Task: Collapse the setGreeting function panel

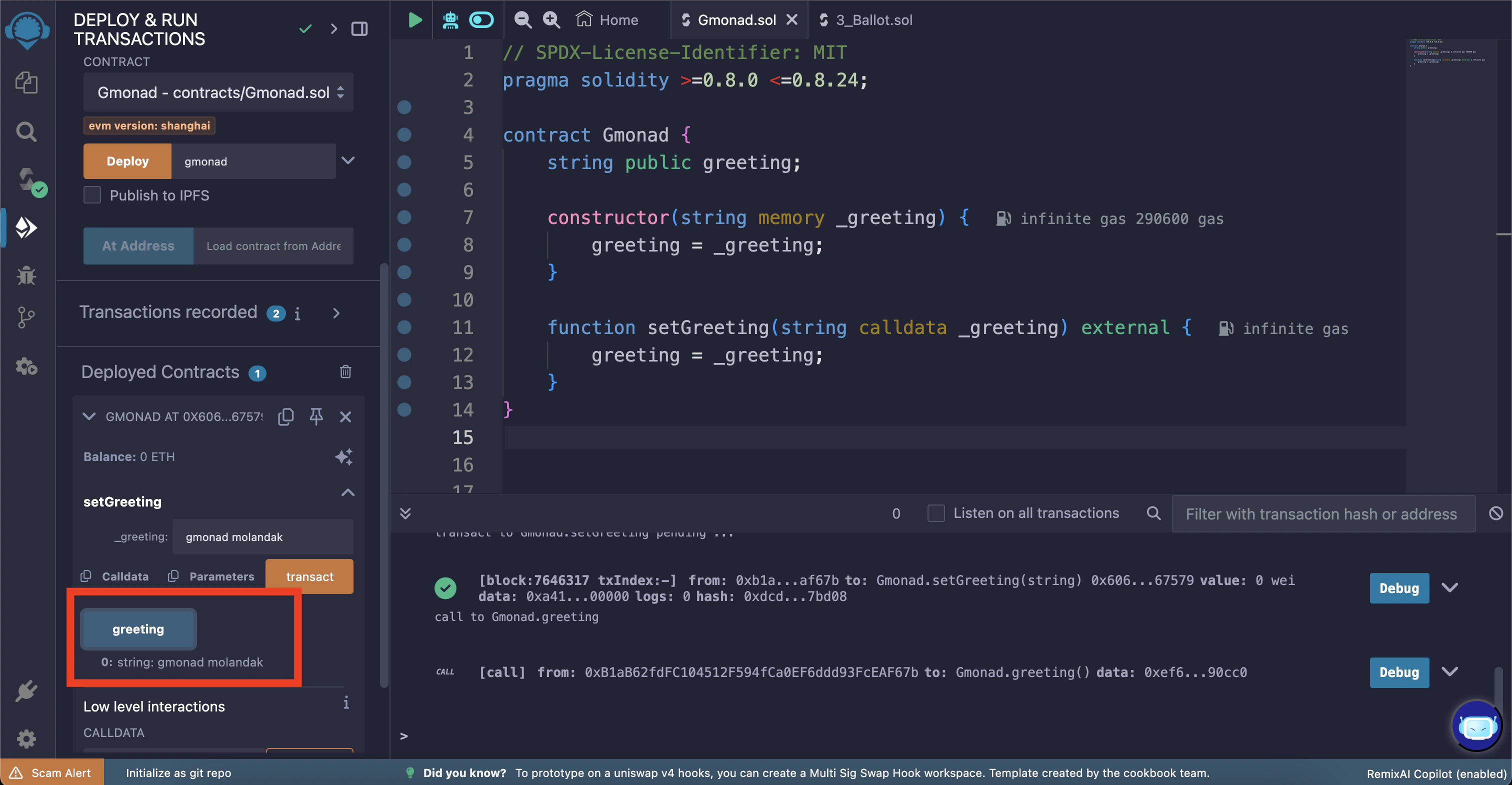Action: point(347,492)
